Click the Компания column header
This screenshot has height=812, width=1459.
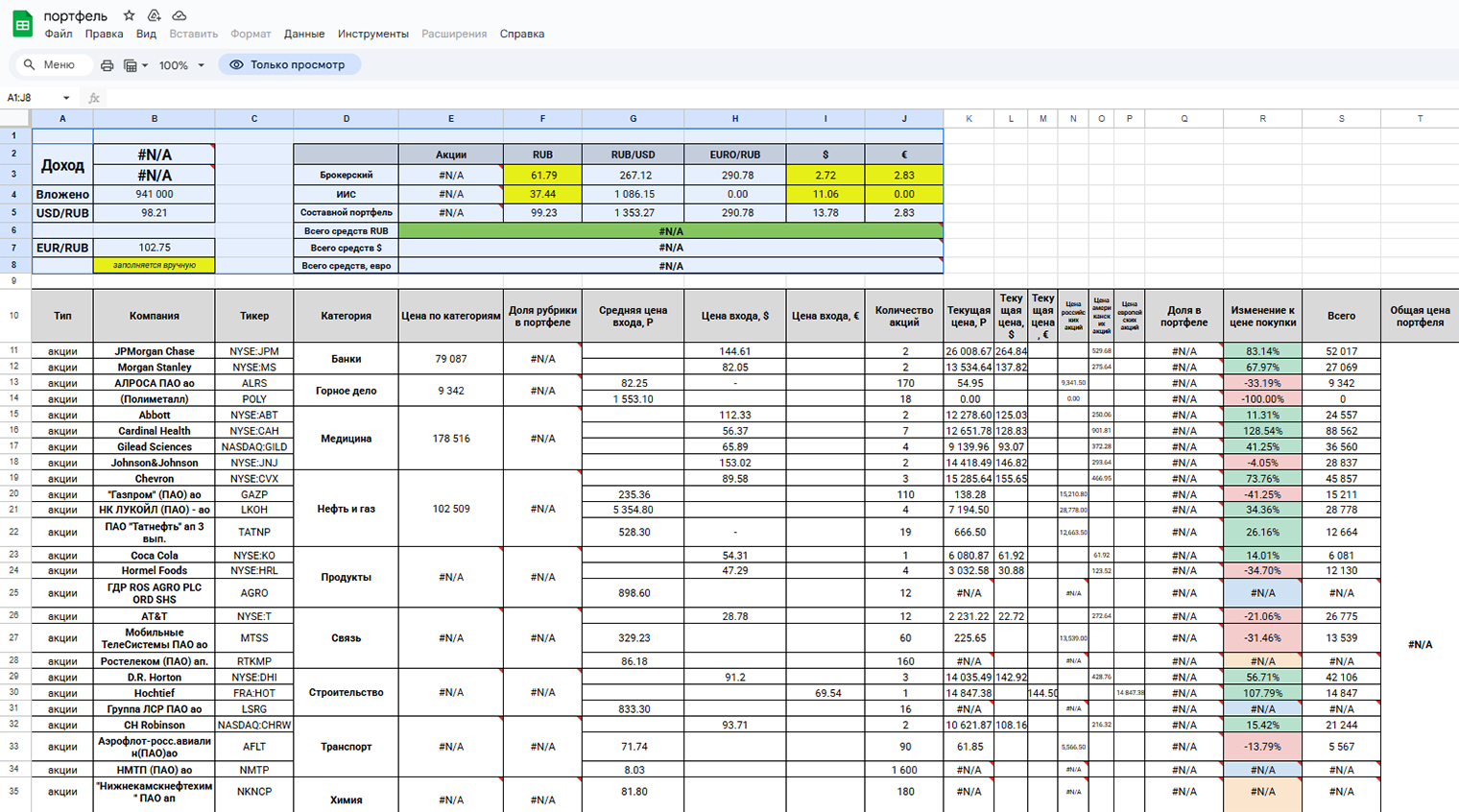pos(154,316)
